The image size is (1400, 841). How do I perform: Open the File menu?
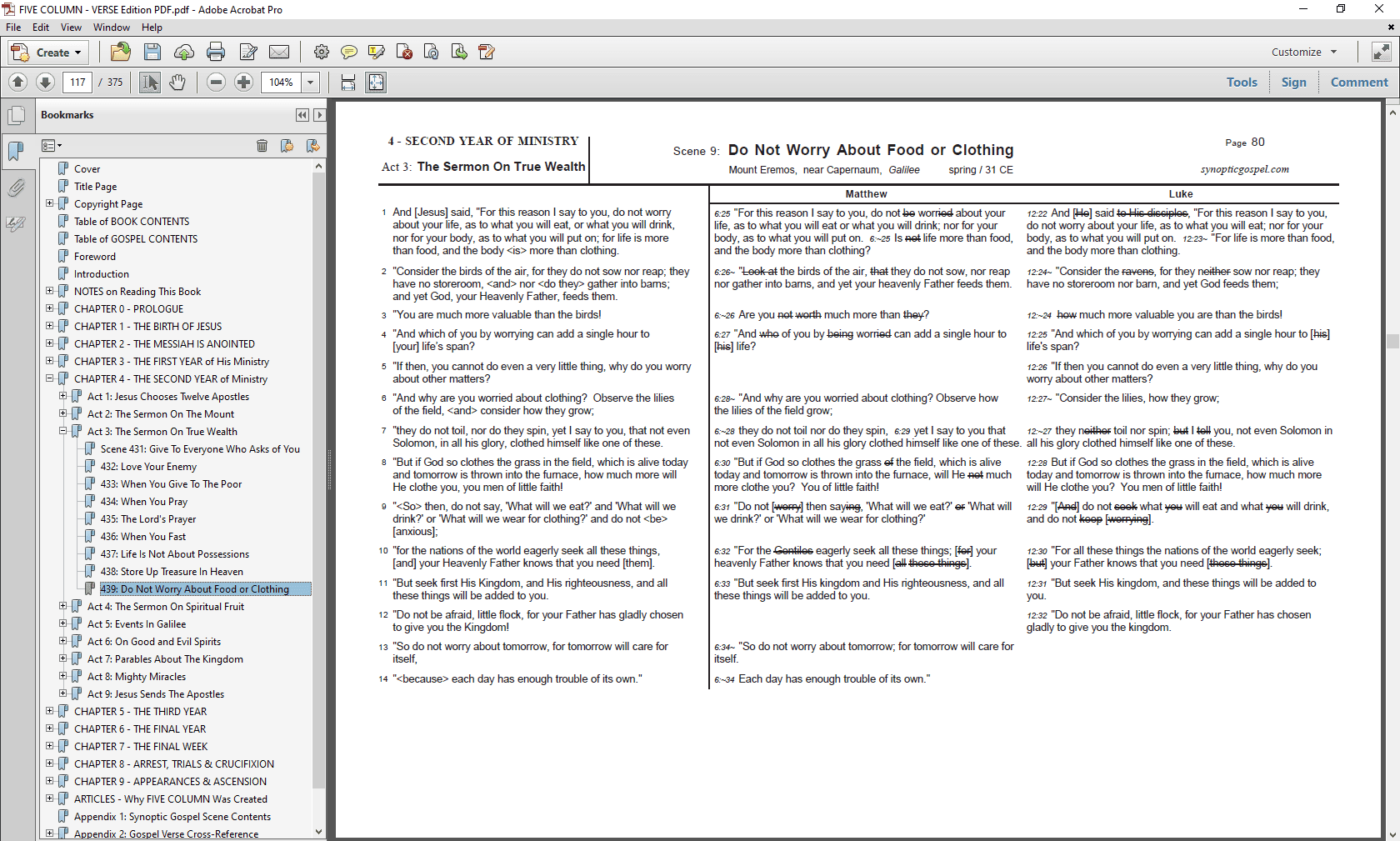click(13, 28)
